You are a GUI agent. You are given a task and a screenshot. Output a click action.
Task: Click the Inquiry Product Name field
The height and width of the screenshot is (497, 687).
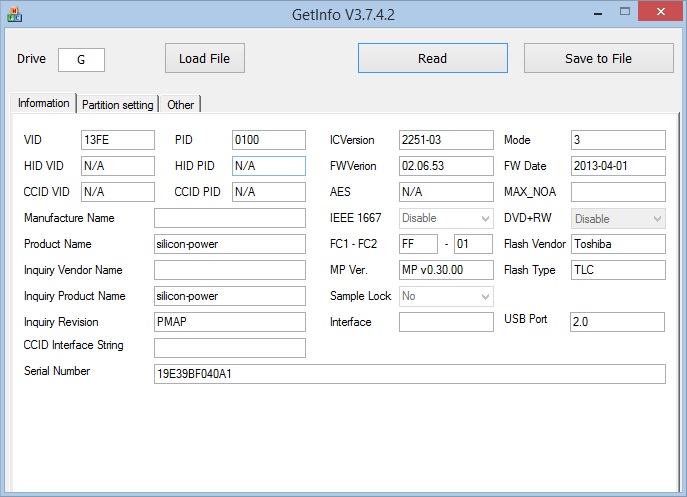(x=230, y=296)
